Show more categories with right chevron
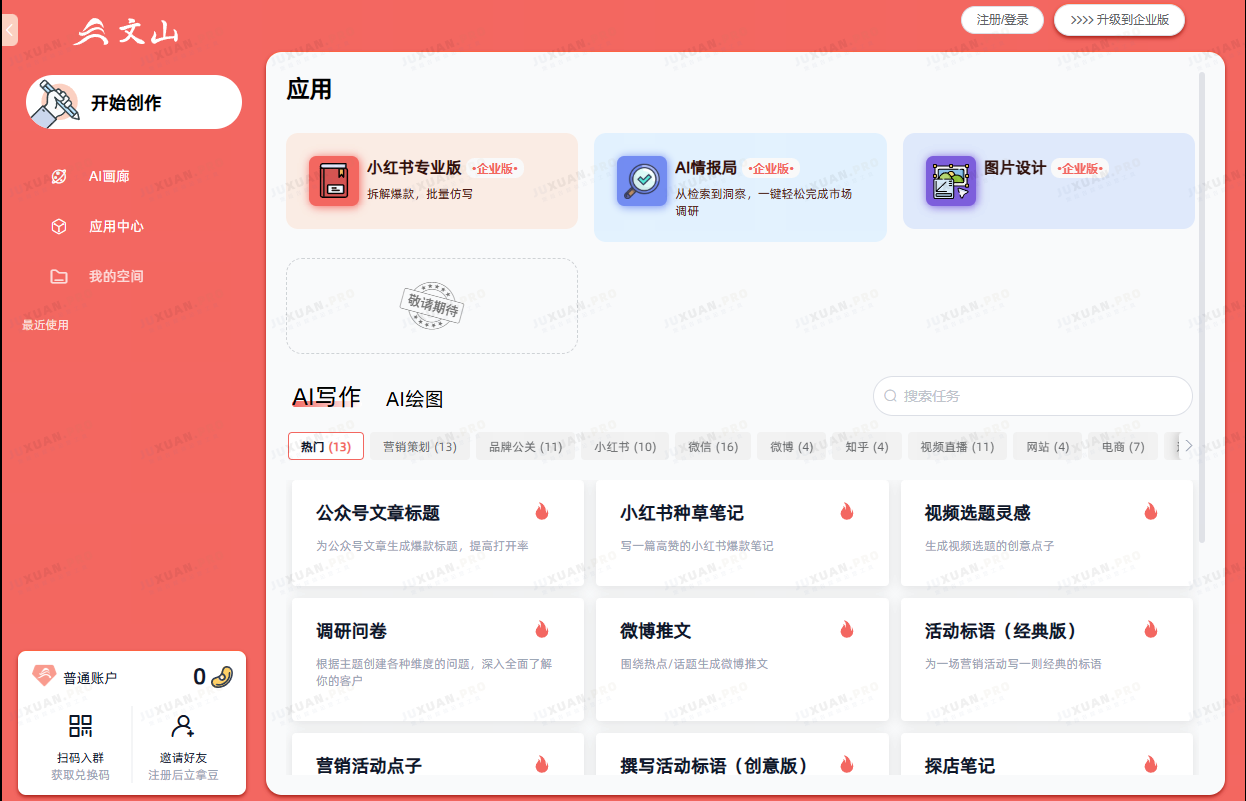Image resolution: width=1246 pixels, height=801 pixels. coord(1188,446)
